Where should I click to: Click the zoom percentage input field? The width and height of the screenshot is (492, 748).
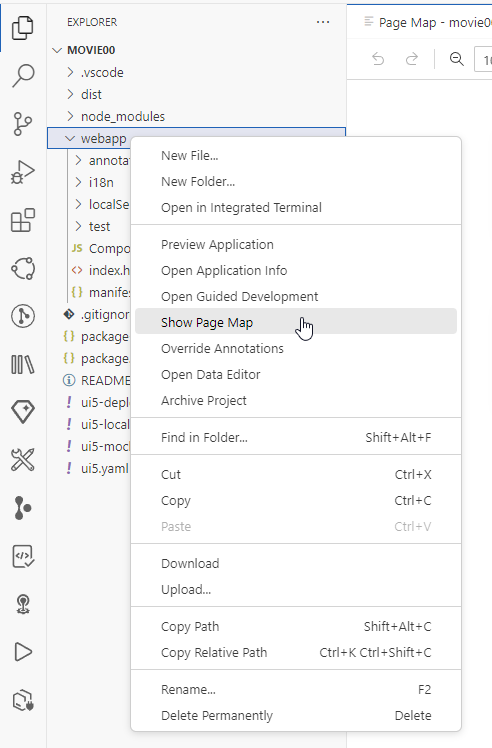(x=483, y=59)
